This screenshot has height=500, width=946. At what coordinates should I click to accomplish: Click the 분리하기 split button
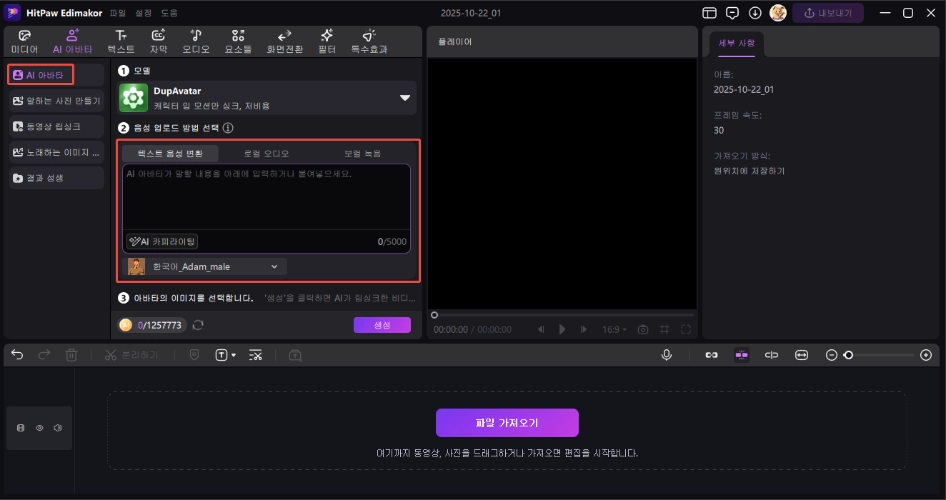click(131, 355)
